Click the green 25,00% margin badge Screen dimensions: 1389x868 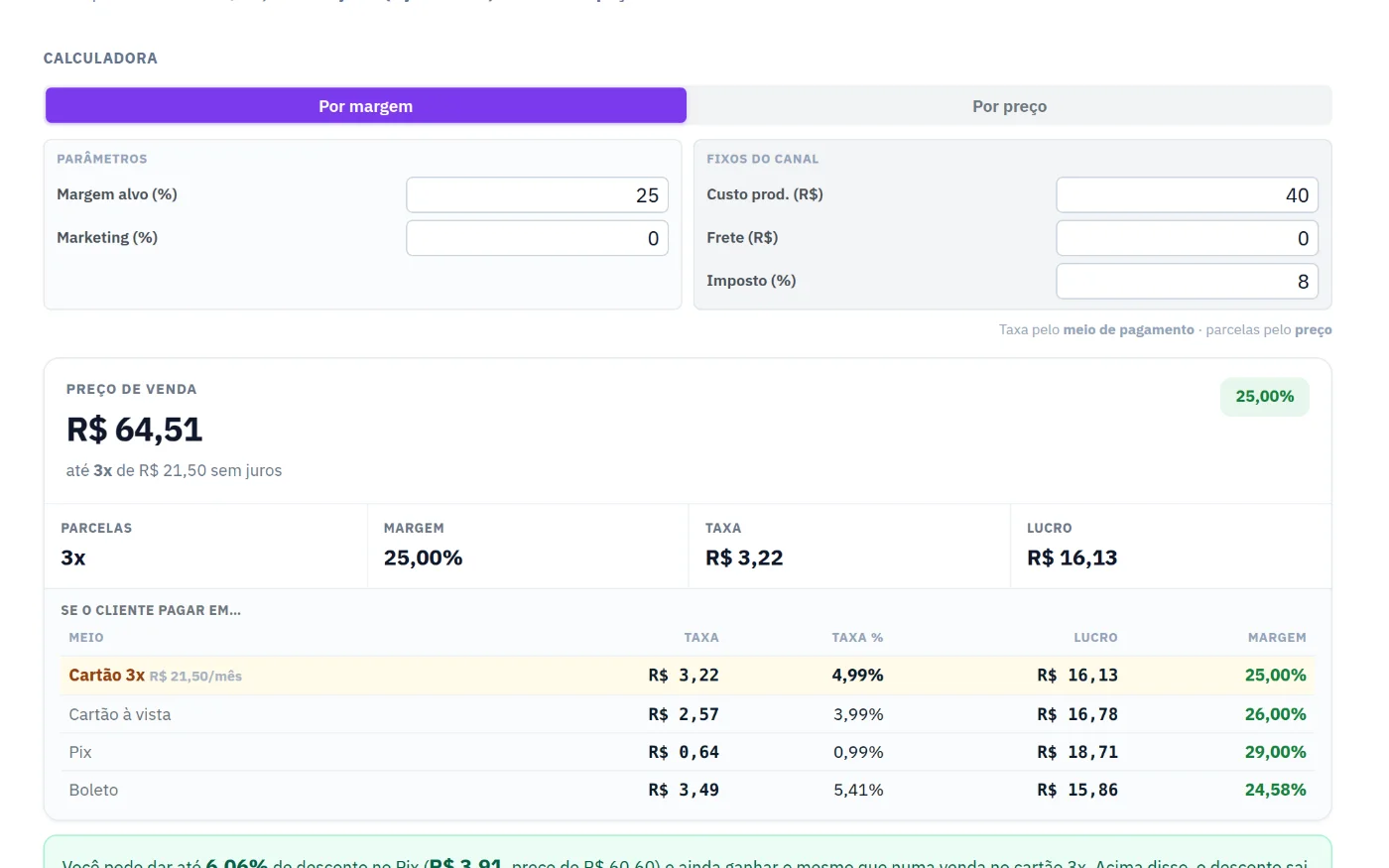pyautogui.click(x=1264, y=397)
